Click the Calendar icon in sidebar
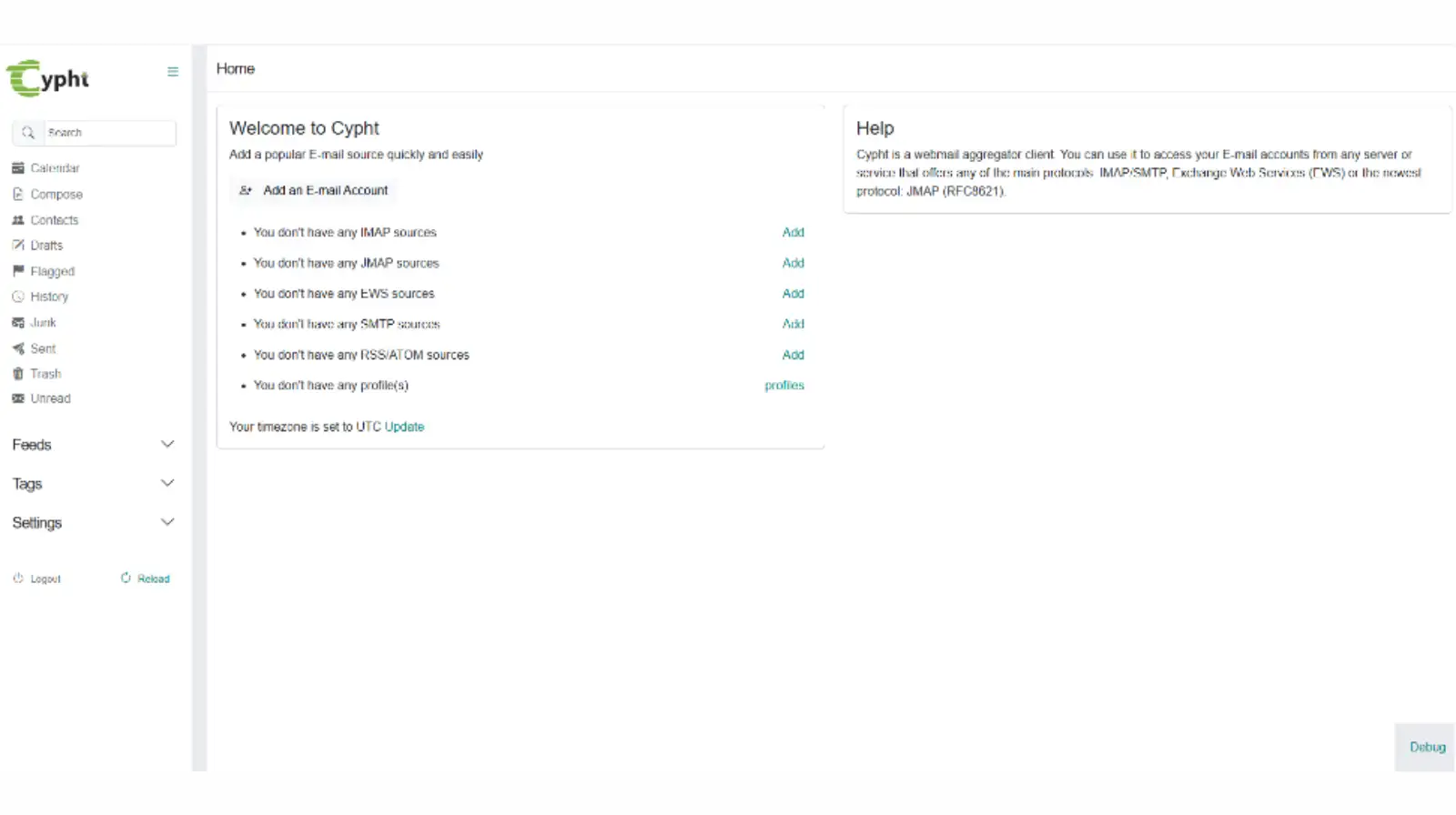This screenshot has height=815, width=1456. [17, 168]
